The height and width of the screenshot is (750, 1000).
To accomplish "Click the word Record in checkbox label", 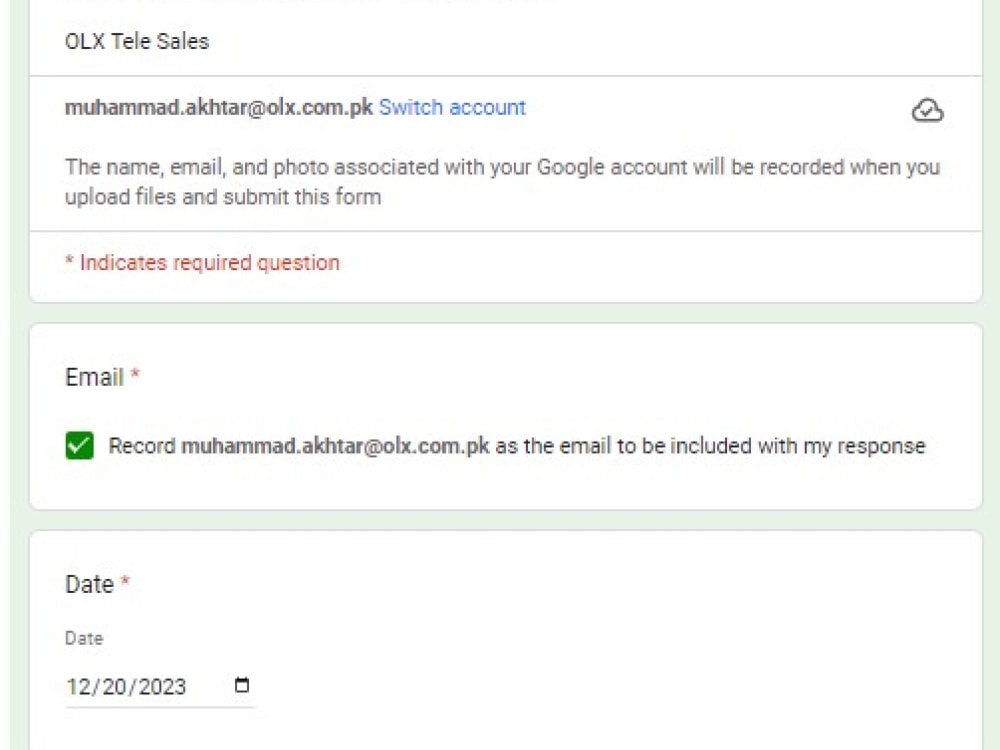I will (x=142, y=446).
